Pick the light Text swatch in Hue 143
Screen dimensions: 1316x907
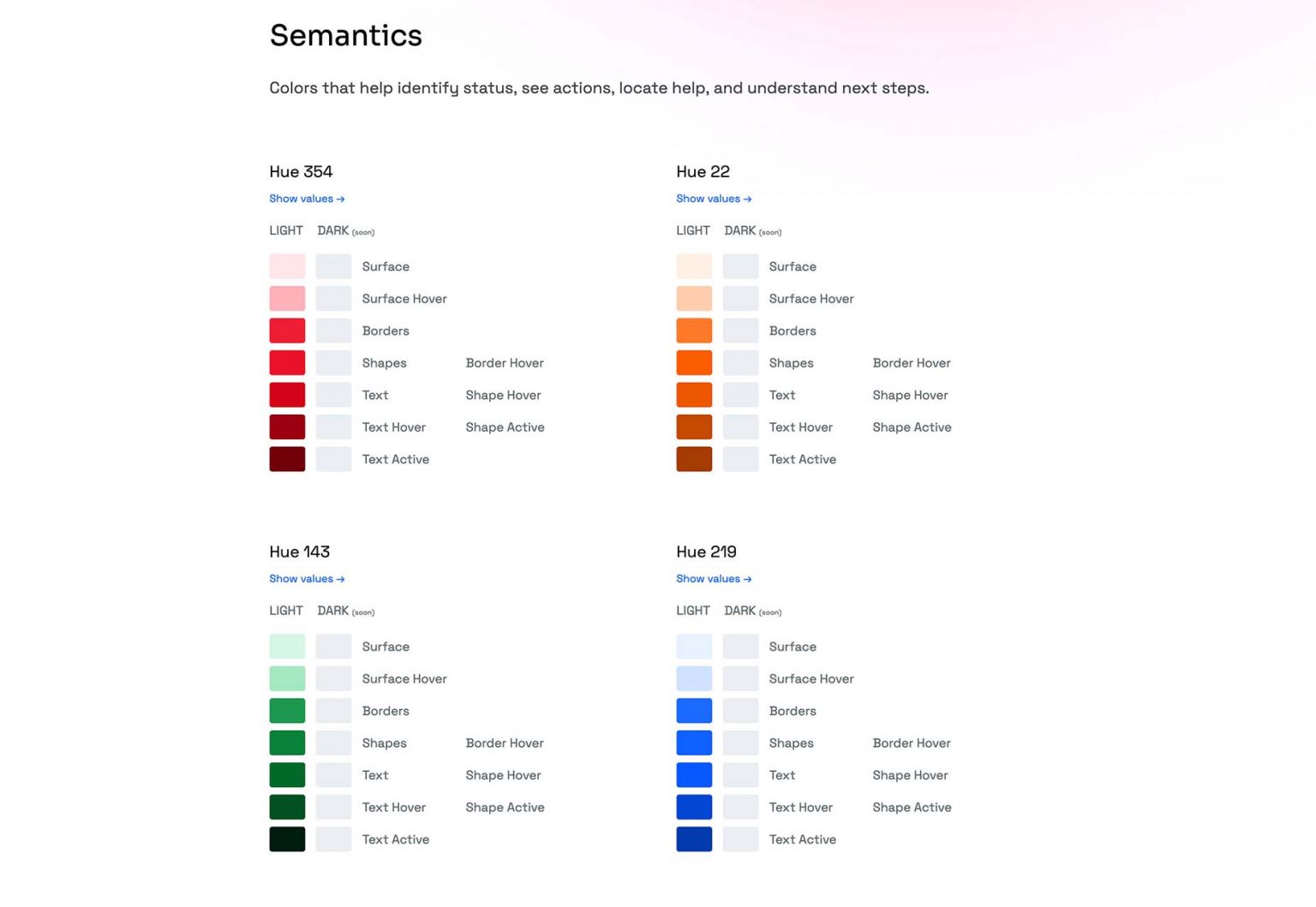pyautogui.click(x=287, y=775)
